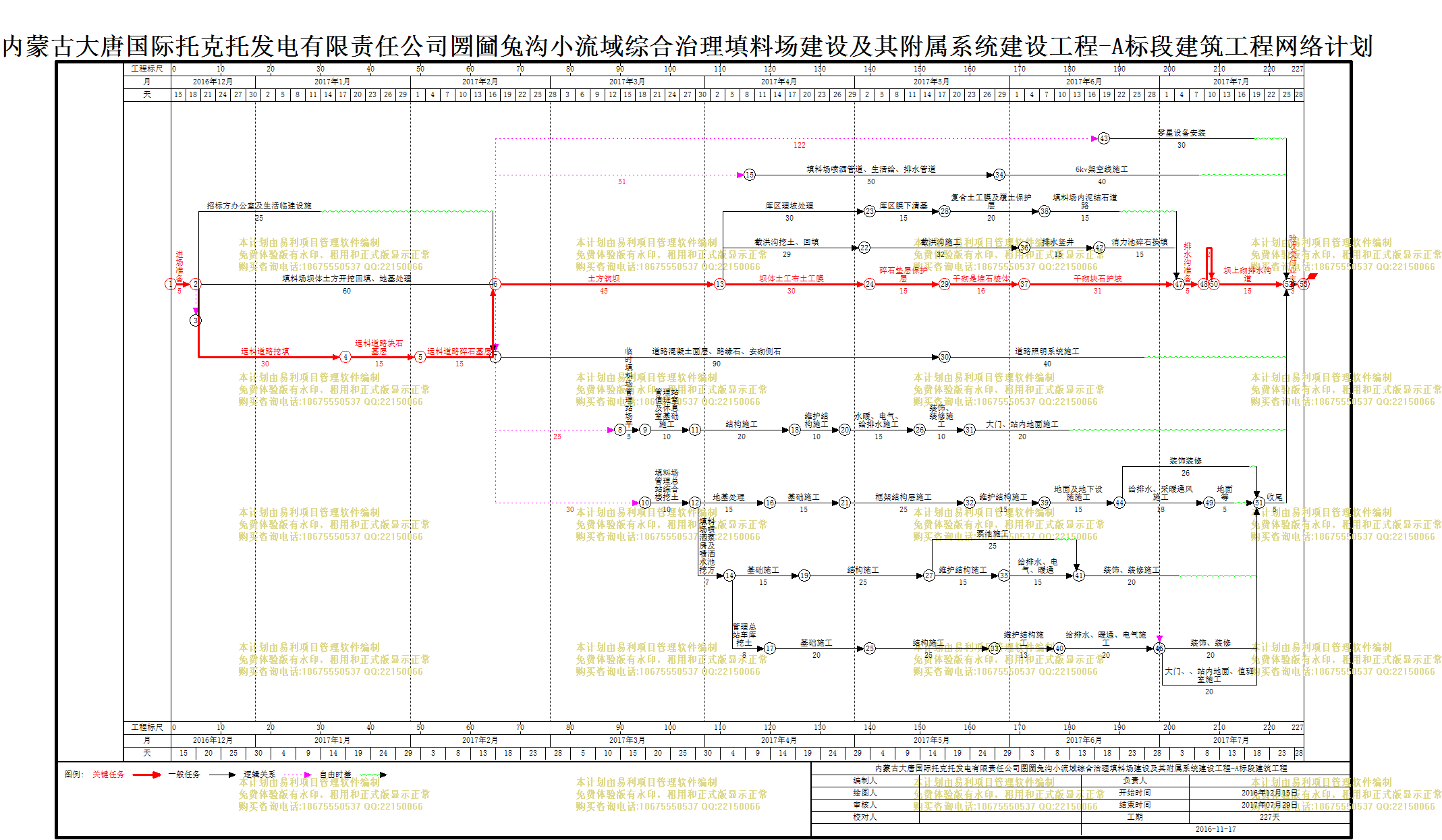This screenshot has height=840, width=1442.
Task: Select node 16 after 地基处理
Action: (769, 503)
